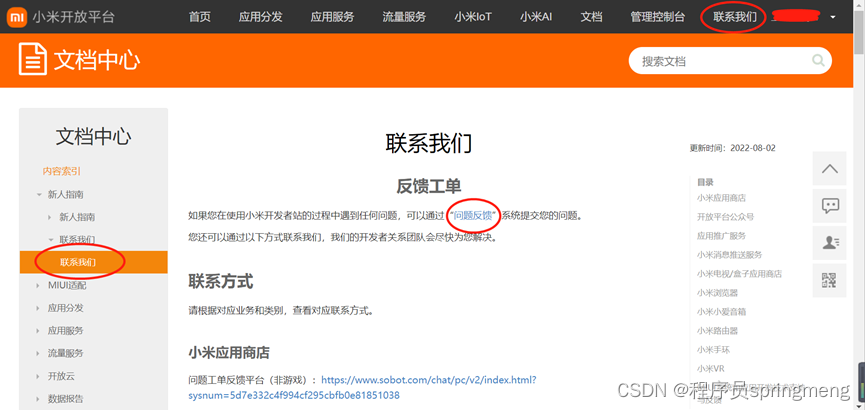Open the sobot.com feedback platform URL
The width and height of the screenshot is (865, 410).
coord(362,388)
